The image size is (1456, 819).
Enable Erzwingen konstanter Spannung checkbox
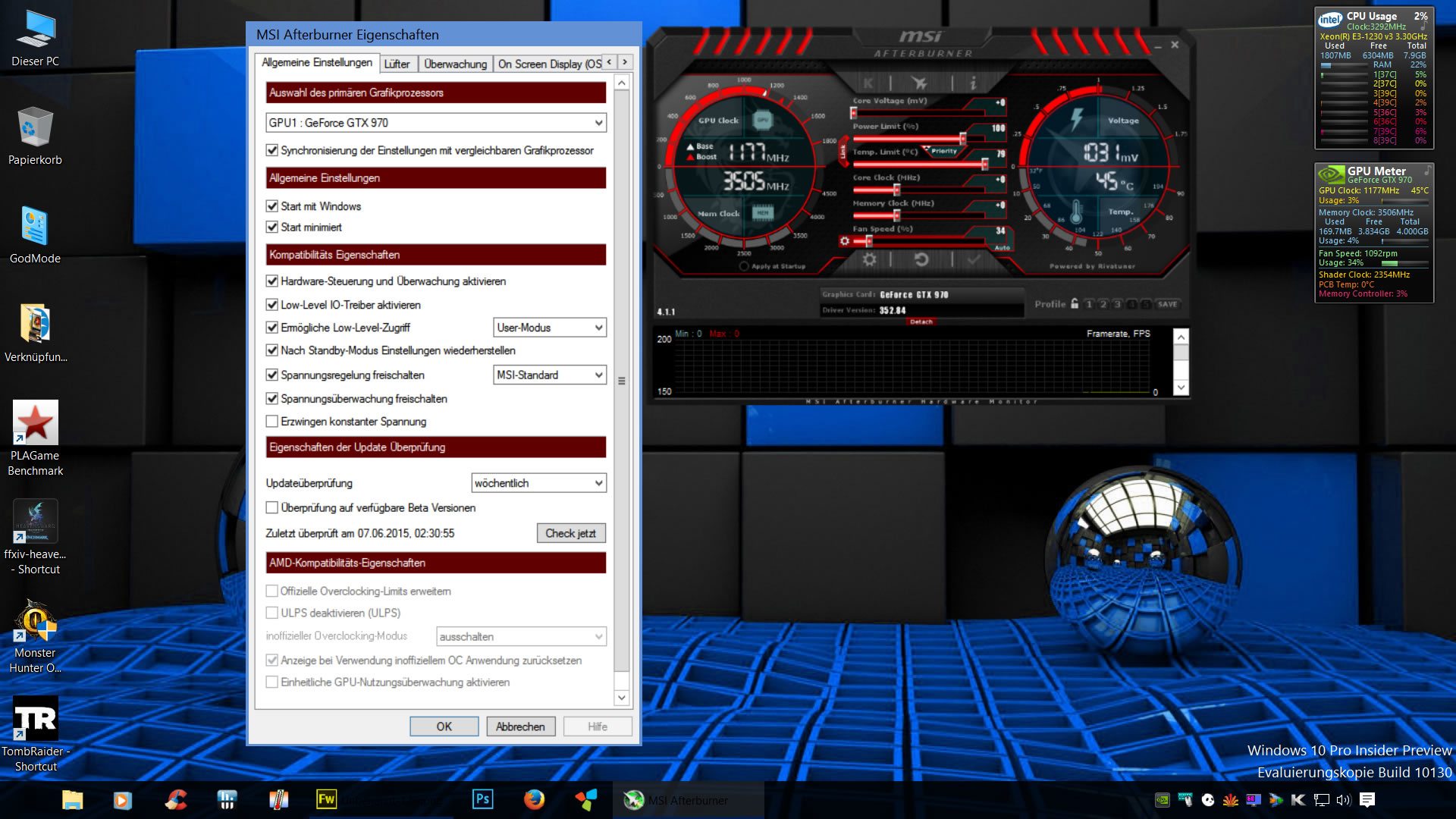272,422
